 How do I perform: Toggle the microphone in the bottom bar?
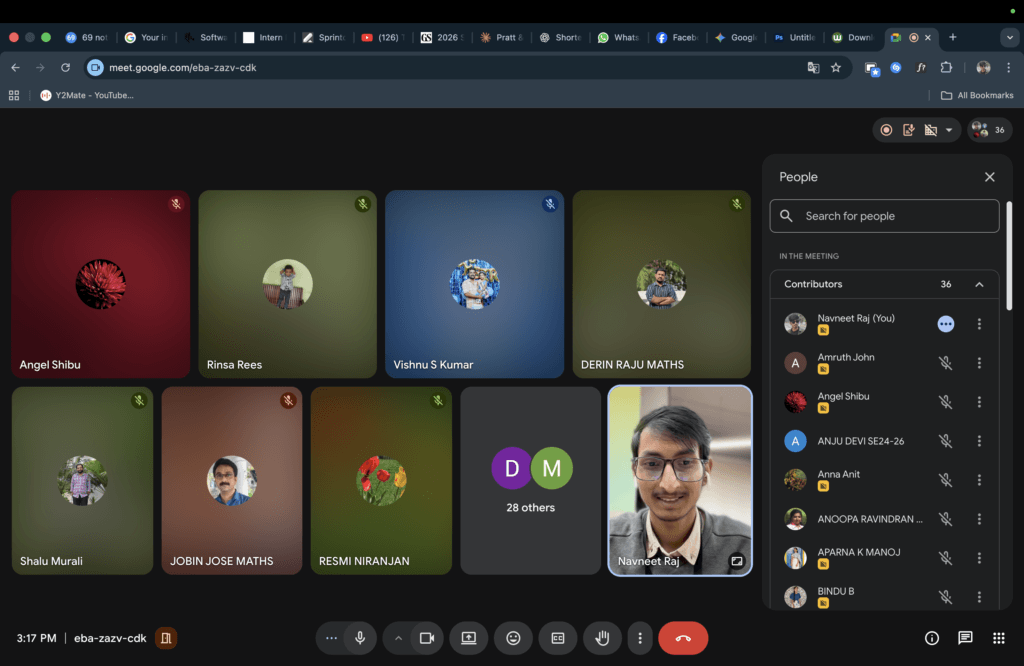359,638
